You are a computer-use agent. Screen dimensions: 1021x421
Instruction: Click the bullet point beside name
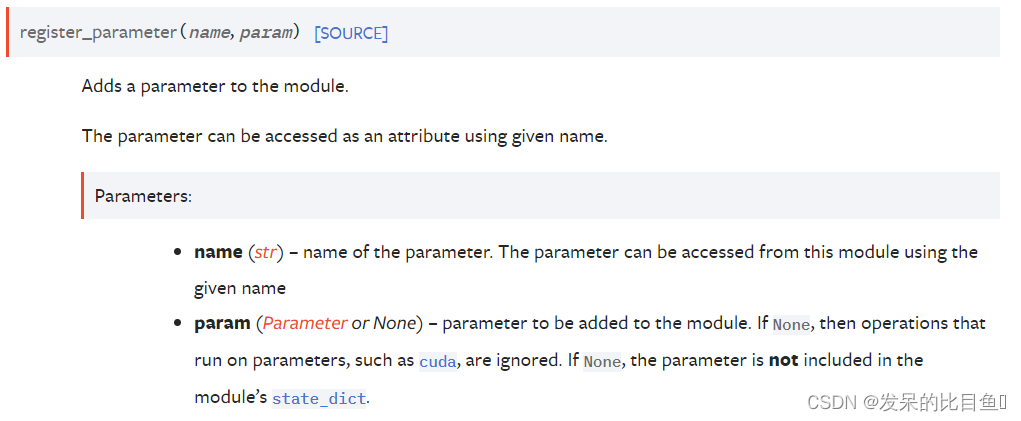pyautogui.click(x=177, y=253)
